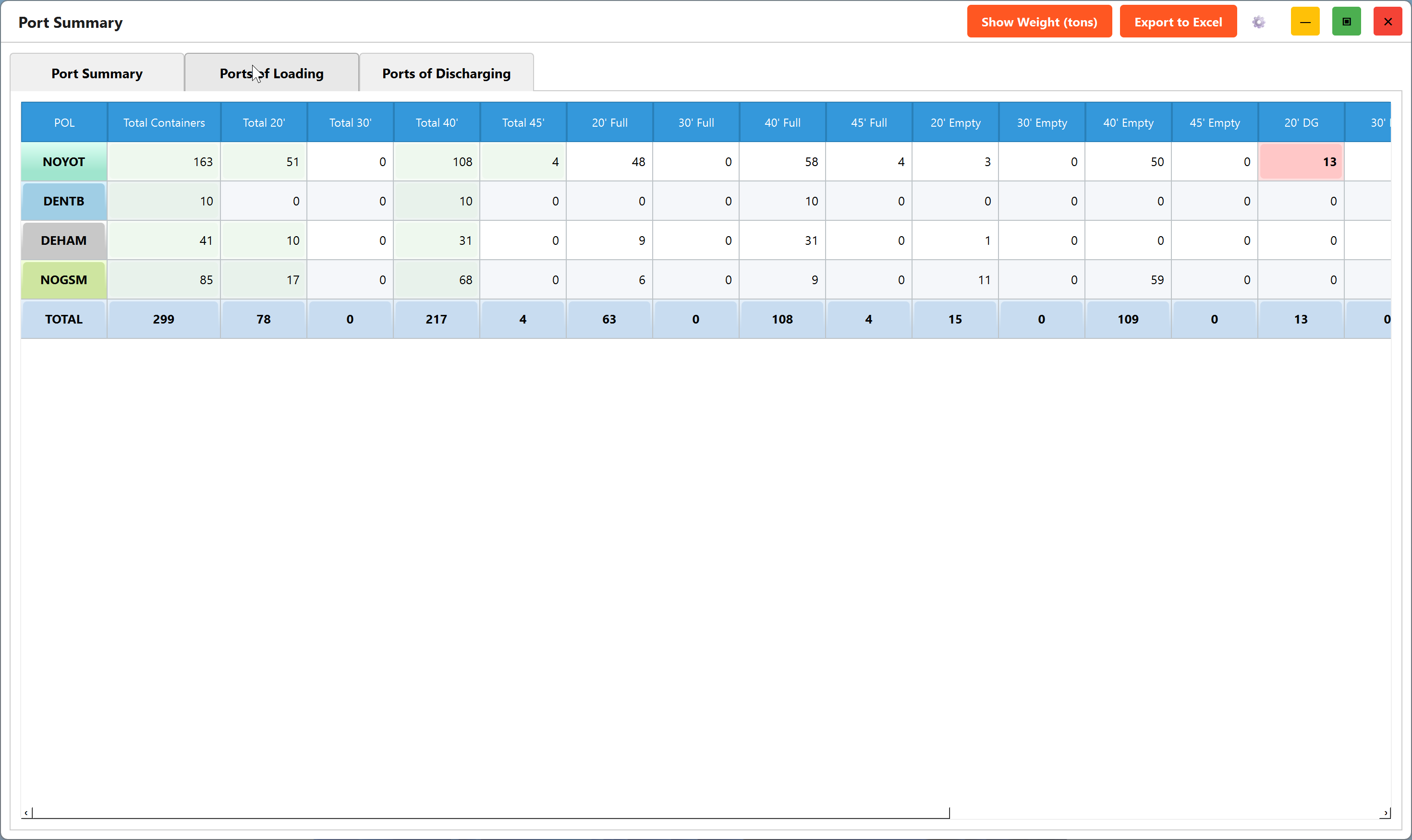Click the highlighted 20' DG value 13 for NOYOT

tap(1301, 161)
